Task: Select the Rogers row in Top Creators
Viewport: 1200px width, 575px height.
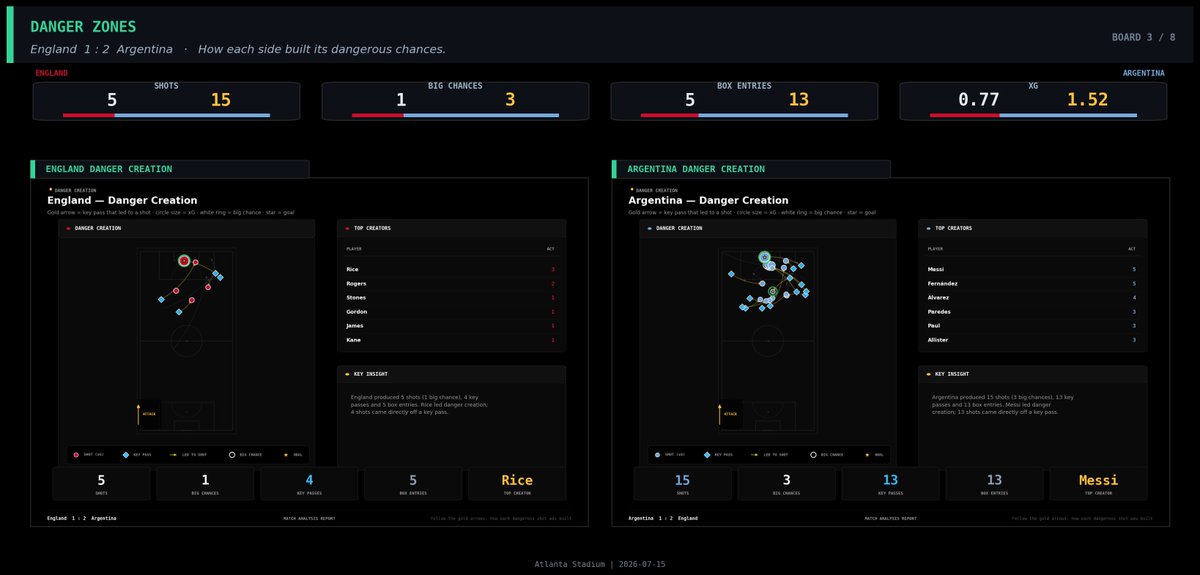Action: (x=451, y=284)
